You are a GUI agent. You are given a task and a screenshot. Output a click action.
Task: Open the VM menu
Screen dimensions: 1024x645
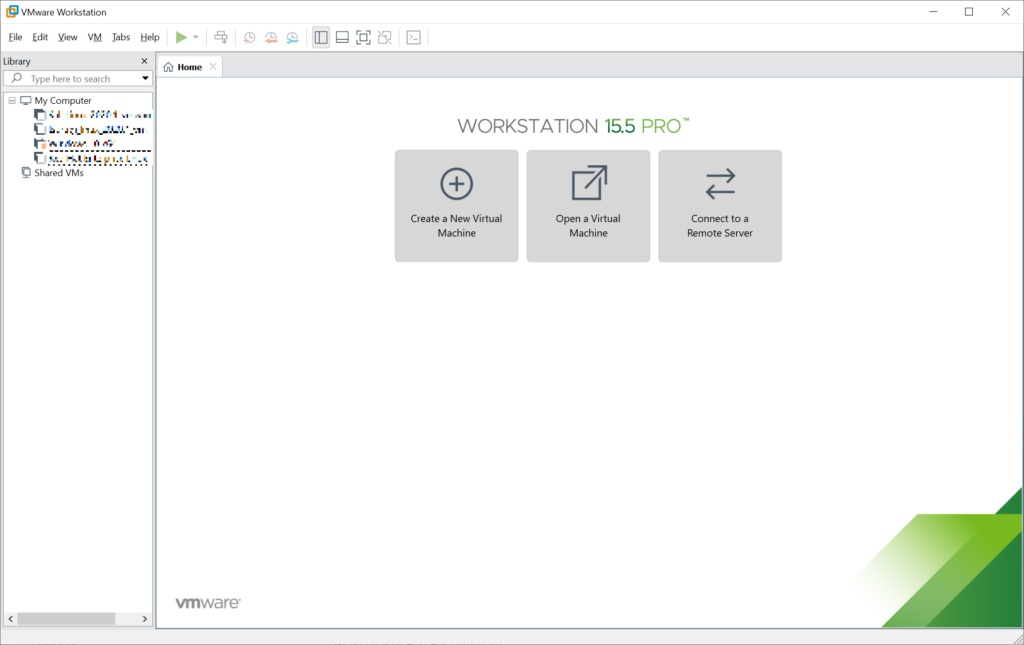[95, 37]
